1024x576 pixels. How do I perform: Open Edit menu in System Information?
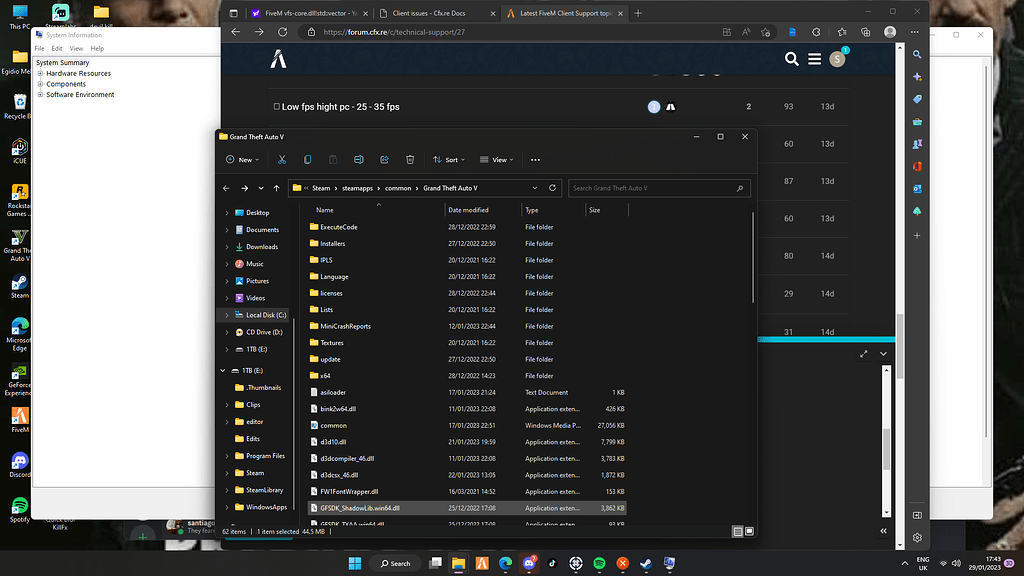(57, 48)
